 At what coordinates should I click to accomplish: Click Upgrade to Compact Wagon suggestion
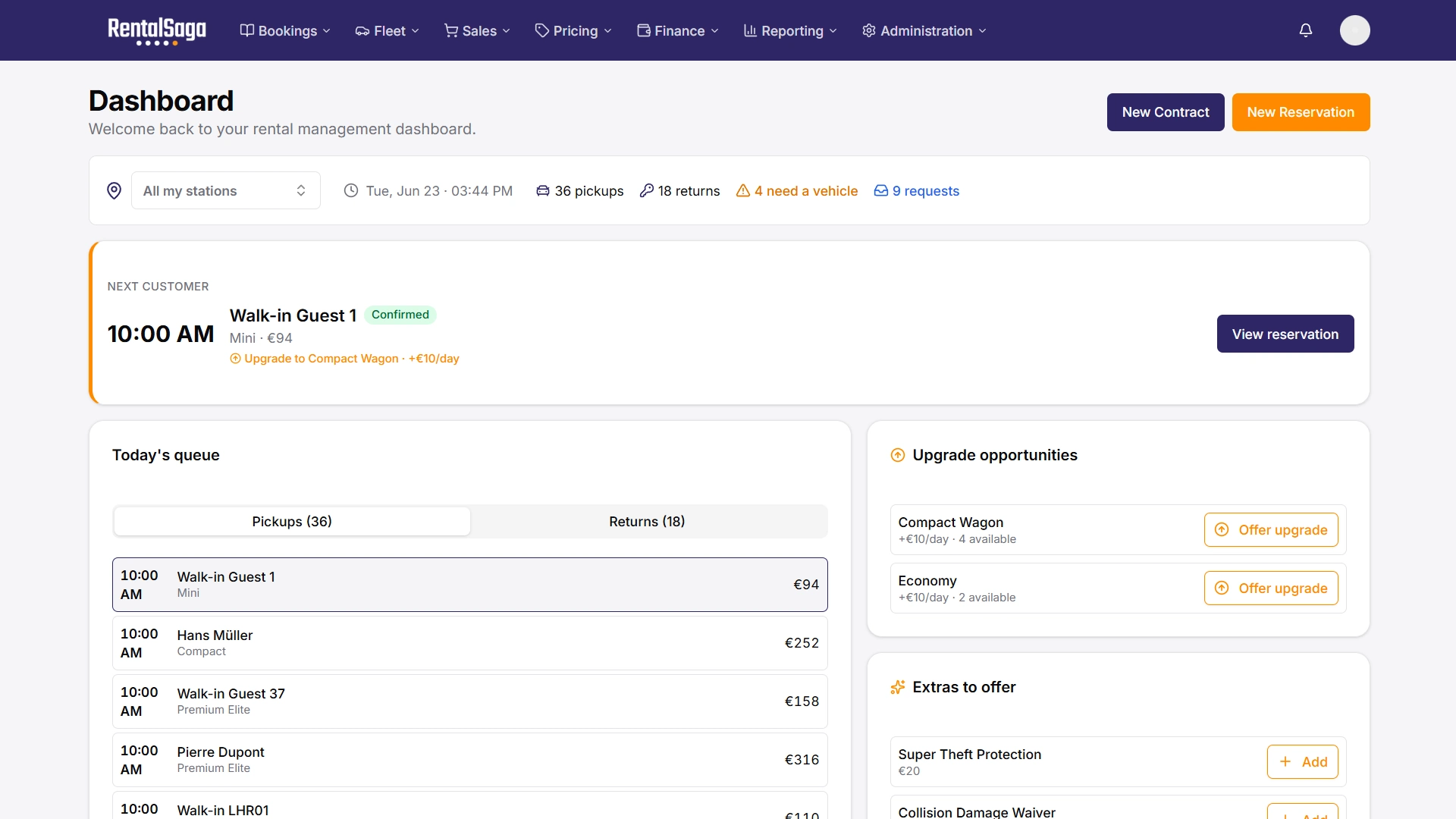click(344, 359)
